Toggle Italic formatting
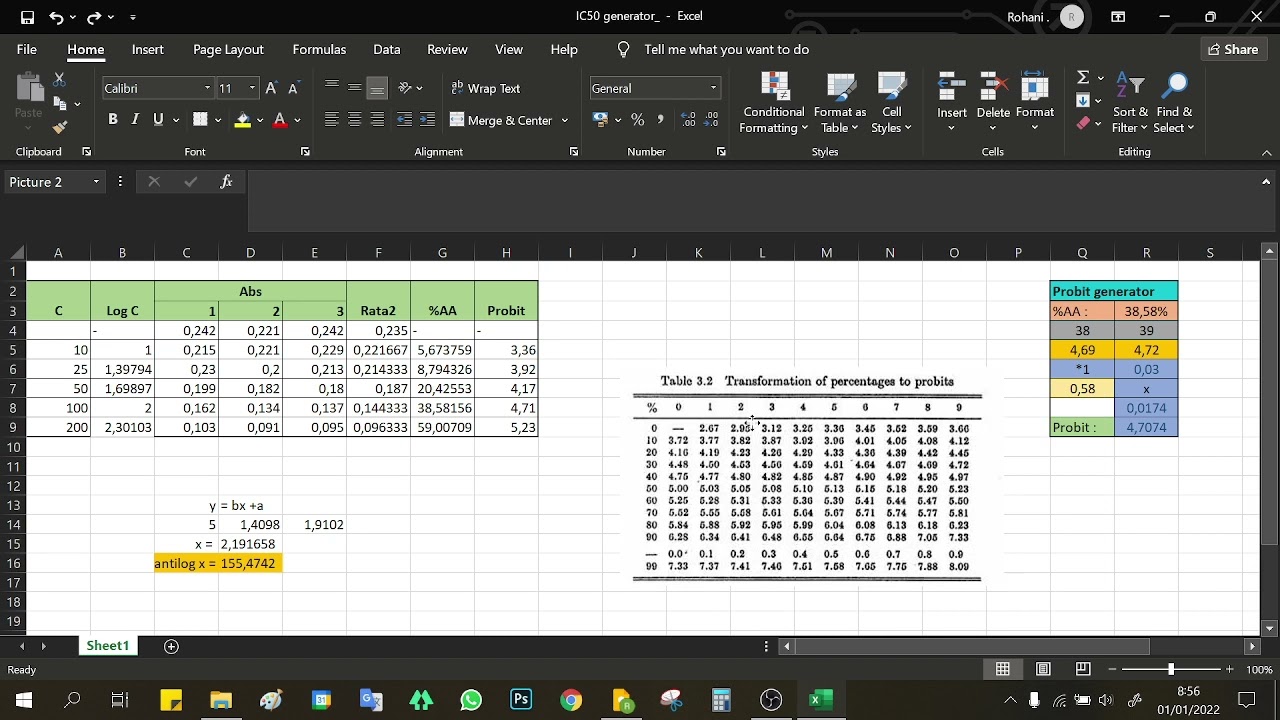1280x720 pixels. 136,119
